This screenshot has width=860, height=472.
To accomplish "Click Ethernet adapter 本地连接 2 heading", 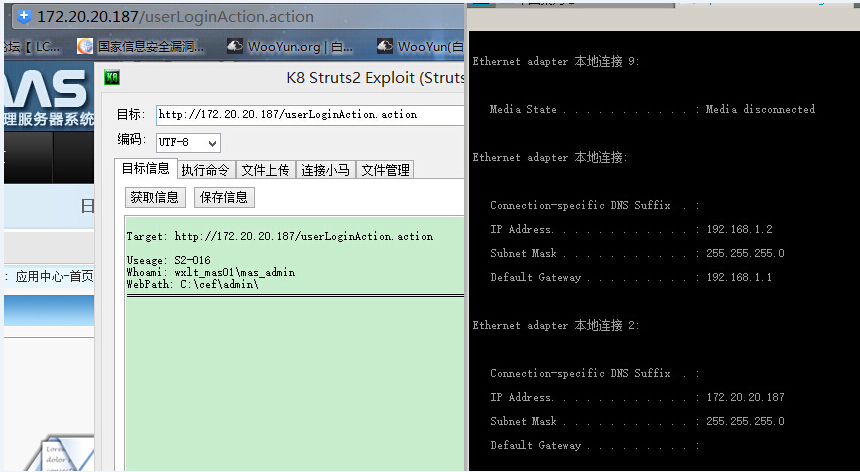I will 556,326.
